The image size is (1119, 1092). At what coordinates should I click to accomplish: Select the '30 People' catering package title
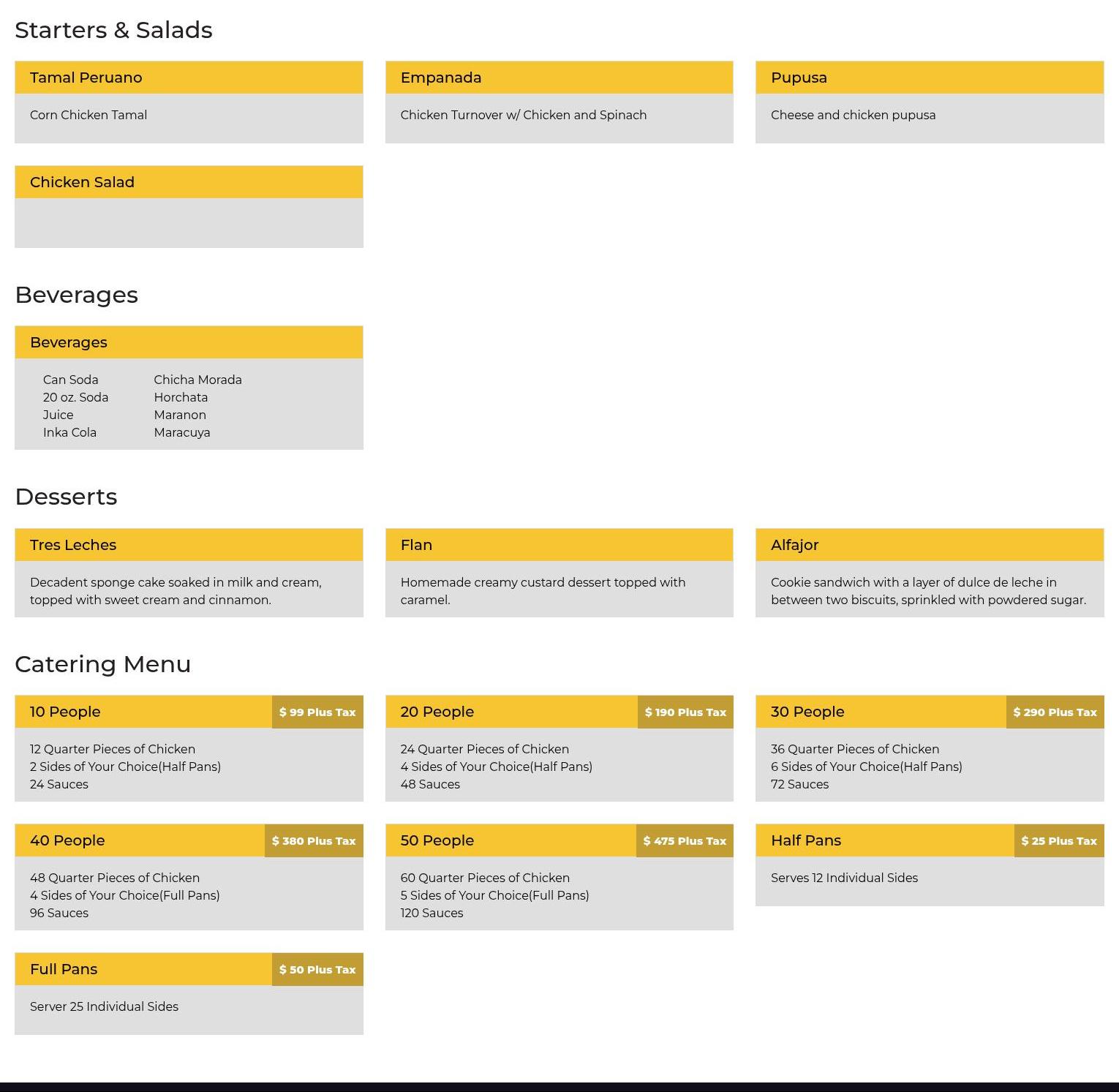click(x=807, y=712)
